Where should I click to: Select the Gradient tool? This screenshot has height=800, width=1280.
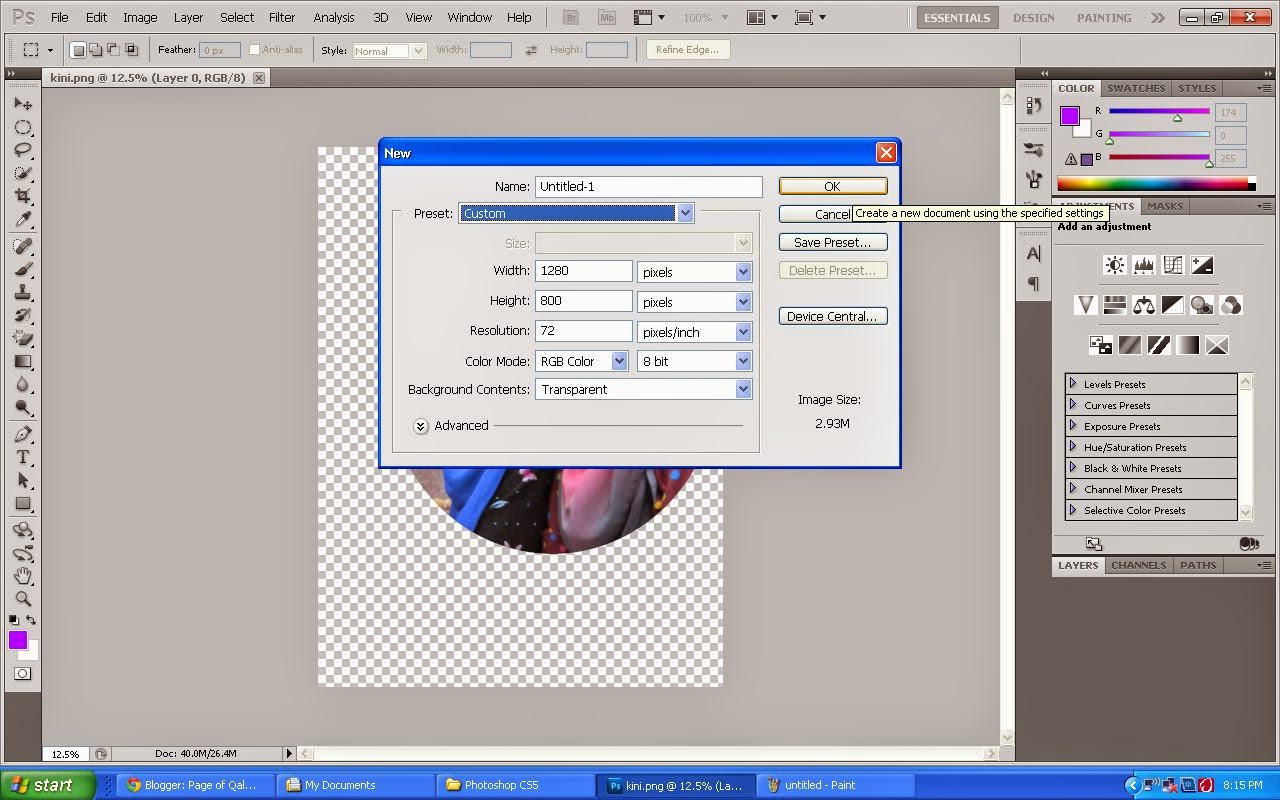click(23, 361)
